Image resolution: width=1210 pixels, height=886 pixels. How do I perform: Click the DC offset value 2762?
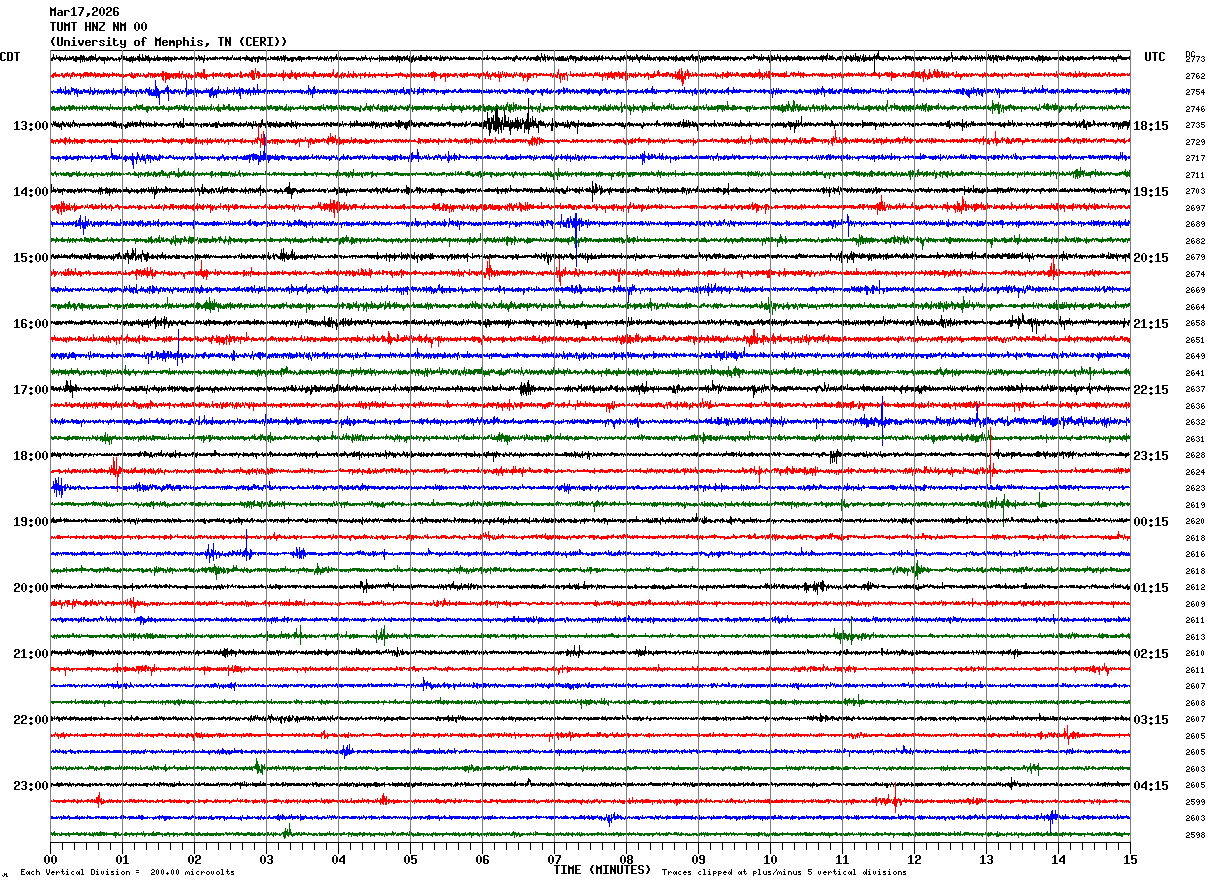tap(1195, 76)
